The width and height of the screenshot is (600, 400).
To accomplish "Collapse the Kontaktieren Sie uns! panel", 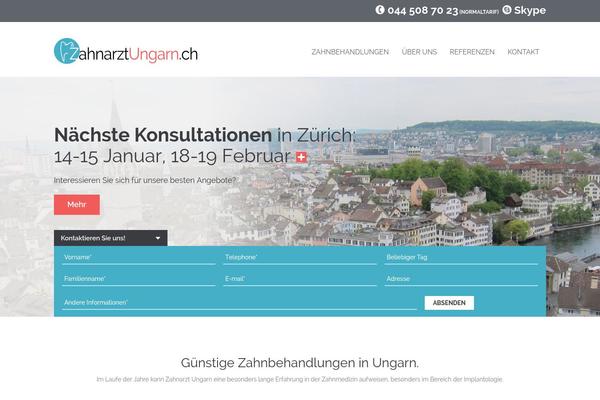I will pos(111,238).
